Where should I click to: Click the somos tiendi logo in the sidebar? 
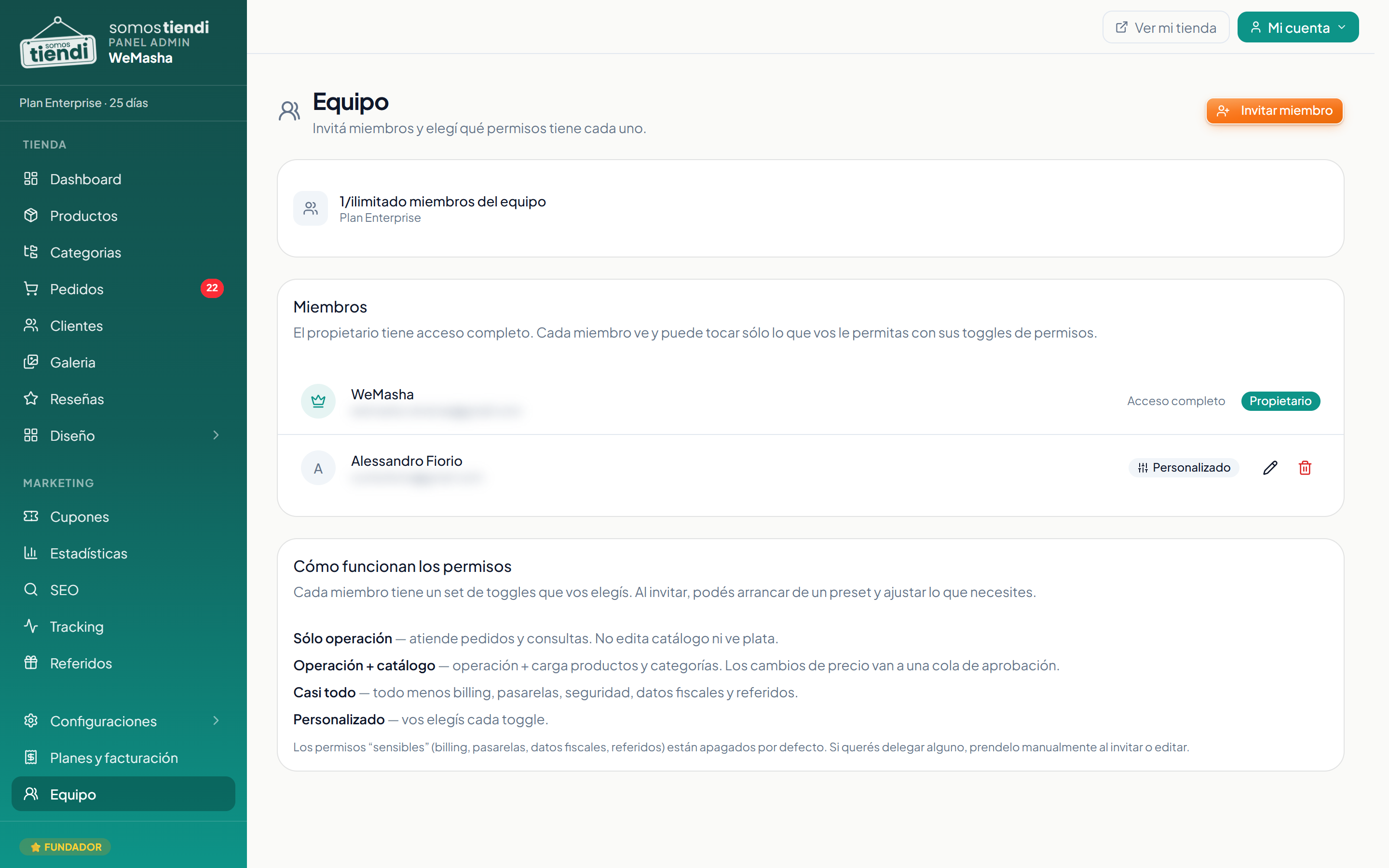coord(57,42)
